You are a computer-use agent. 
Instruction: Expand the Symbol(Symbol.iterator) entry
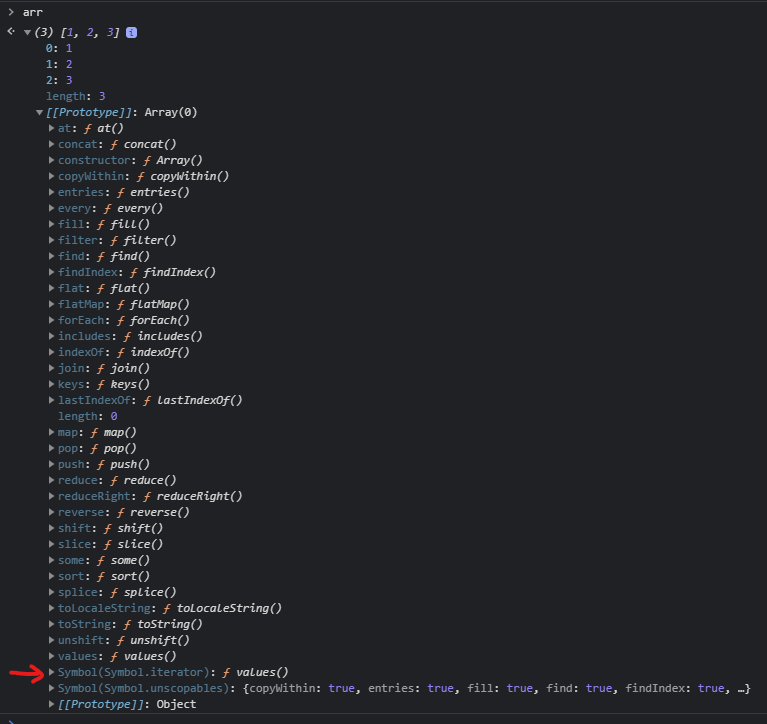51,673
